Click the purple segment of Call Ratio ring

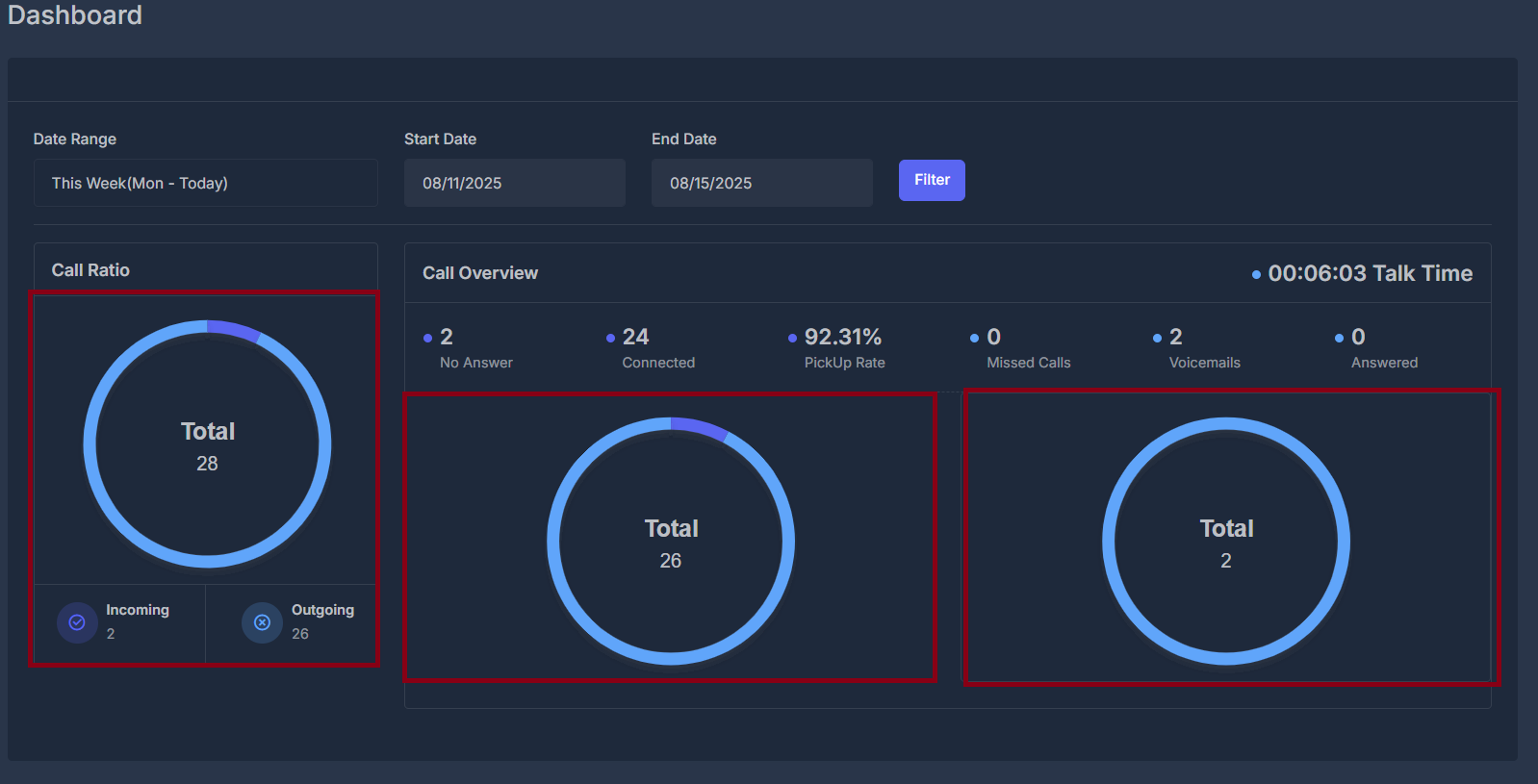[x=235, y=330]
